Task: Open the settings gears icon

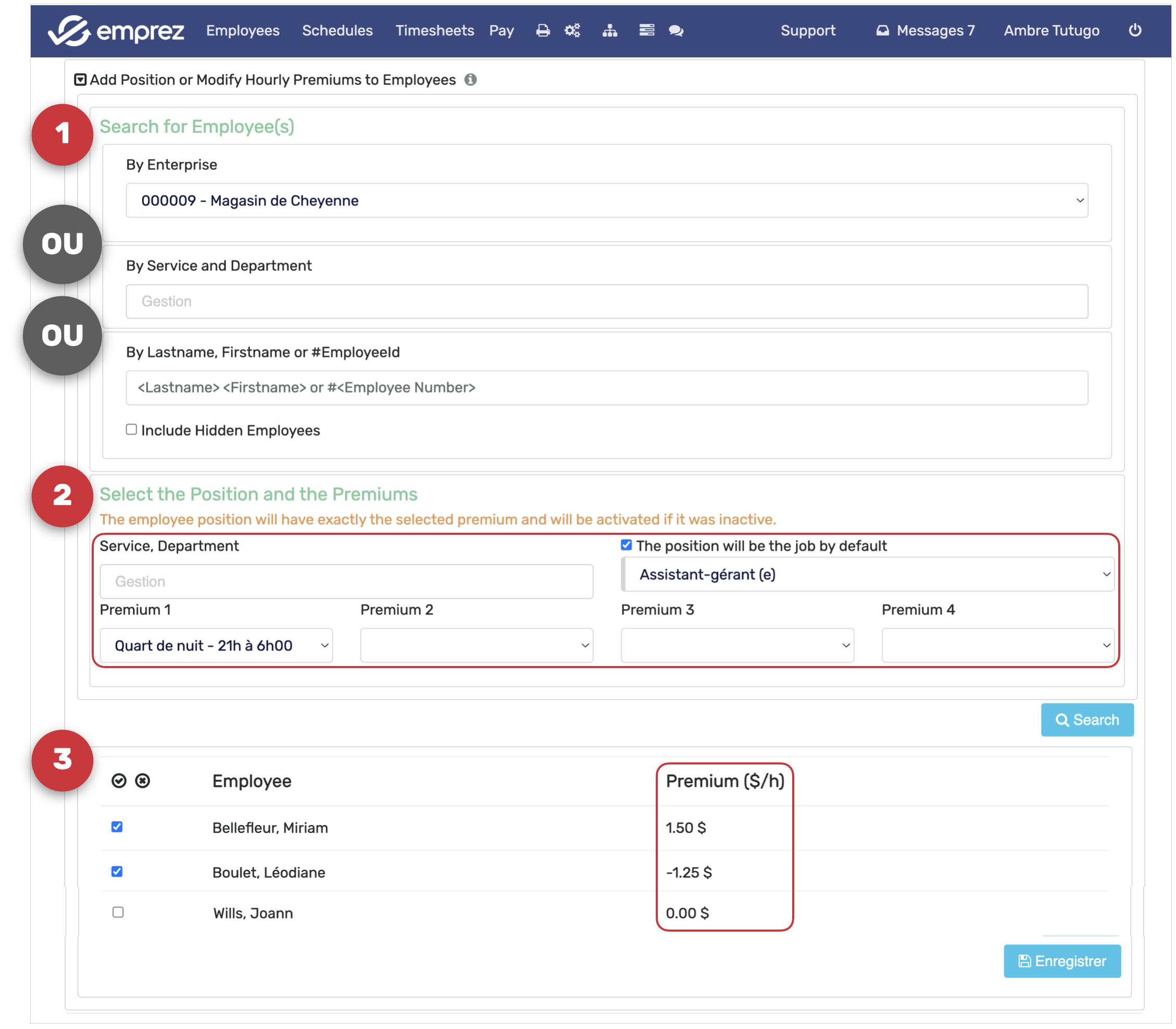Action: [572, 30]
